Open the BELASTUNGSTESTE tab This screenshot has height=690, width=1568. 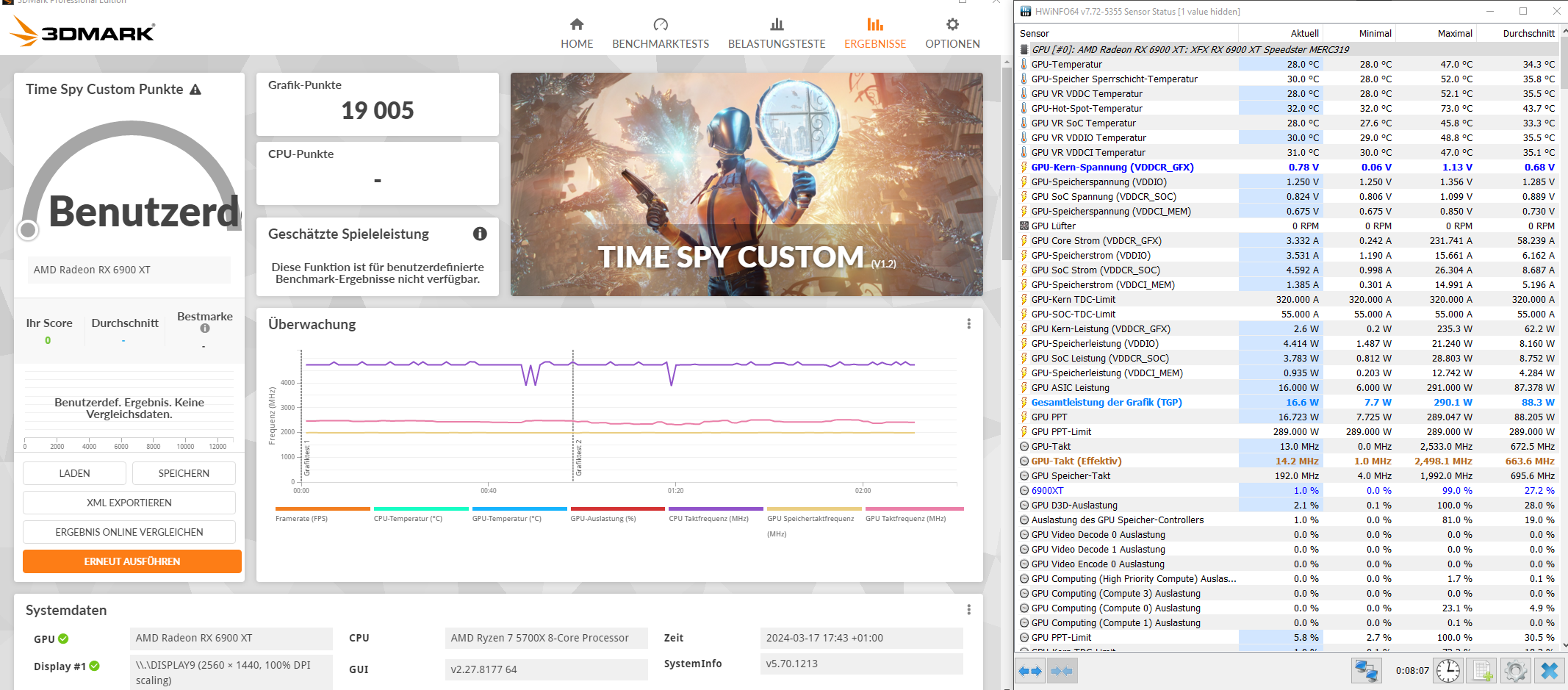(x=777, y=34)
